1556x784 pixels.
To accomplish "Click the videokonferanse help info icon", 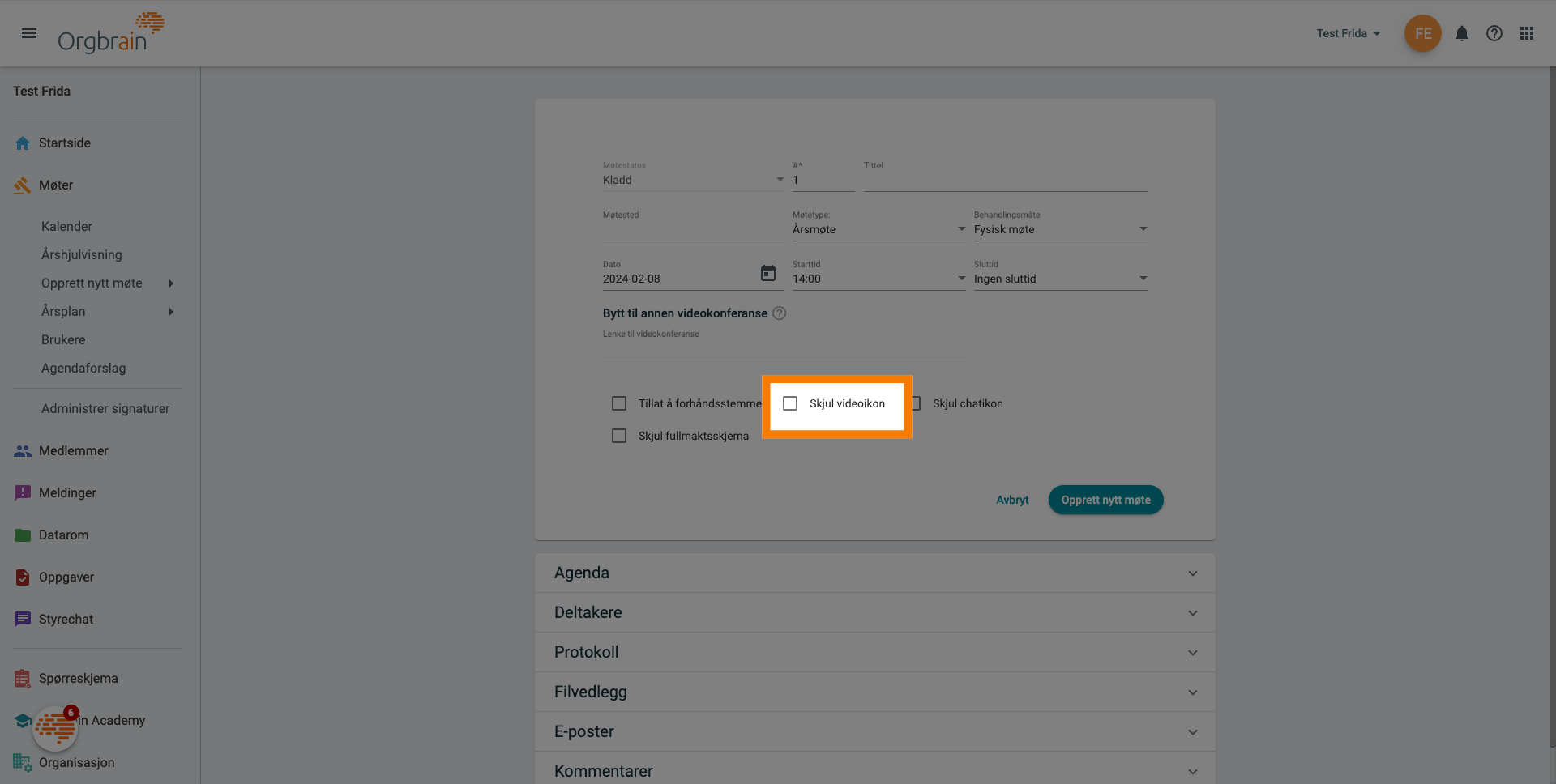I will tap(779, 313).
